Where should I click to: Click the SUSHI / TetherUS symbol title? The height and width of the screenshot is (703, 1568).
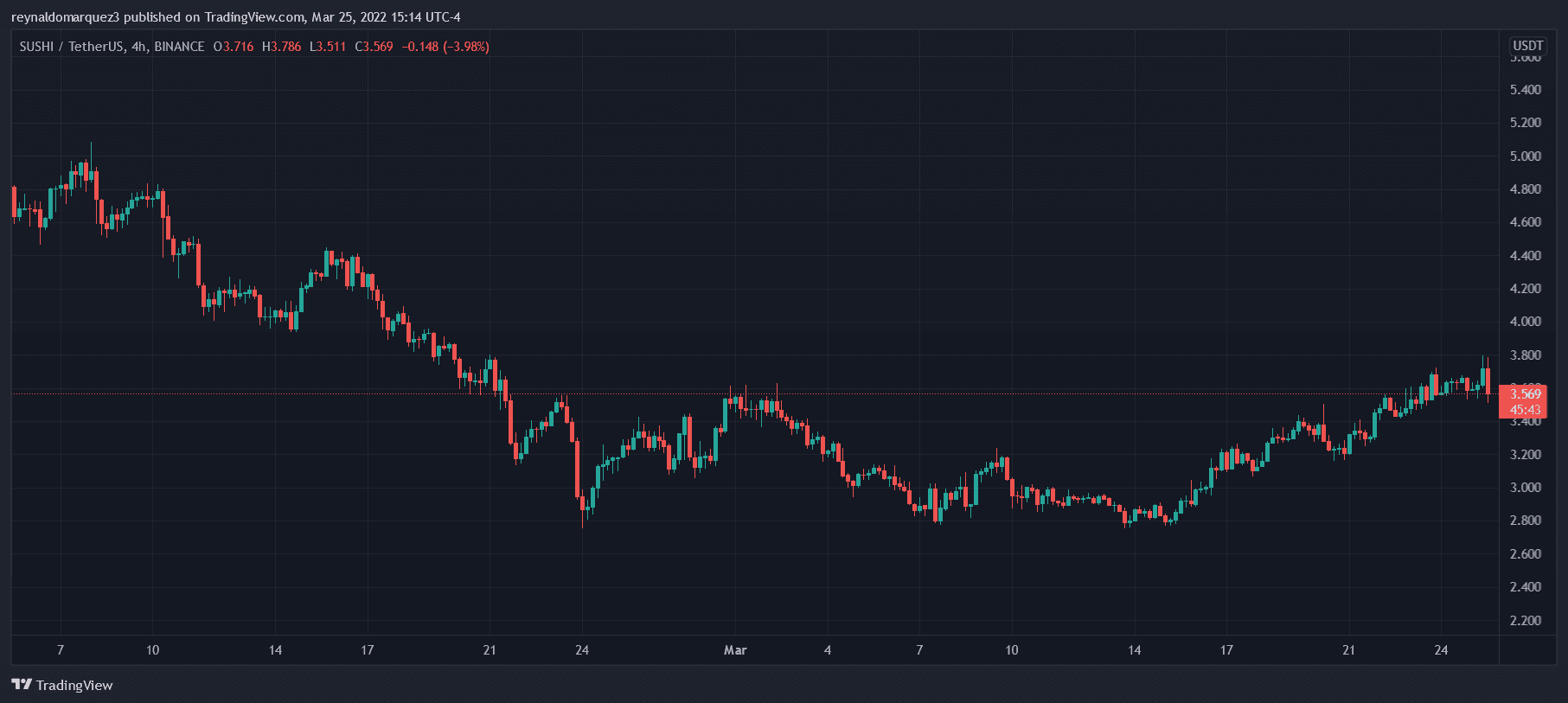72,47
